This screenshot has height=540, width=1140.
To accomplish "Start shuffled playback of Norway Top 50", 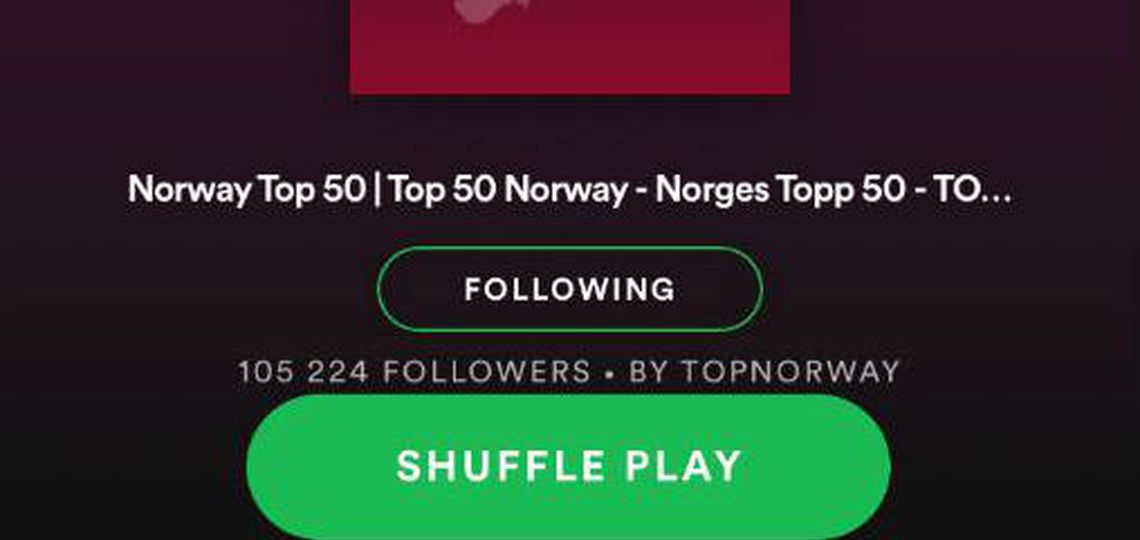I will pos(569,467).
